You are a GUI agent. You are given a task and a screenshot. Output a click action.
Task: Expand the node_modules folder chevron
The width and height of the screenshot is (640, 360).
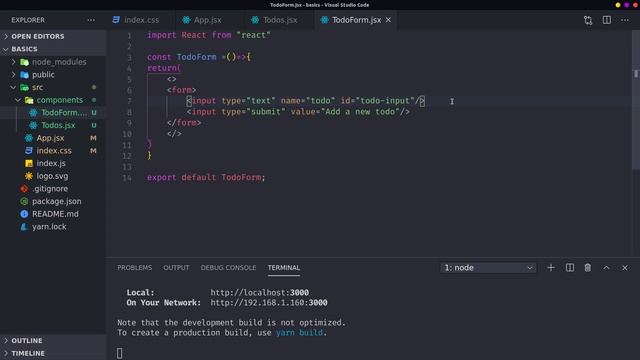pyautogui.click(x=13, y=62)
